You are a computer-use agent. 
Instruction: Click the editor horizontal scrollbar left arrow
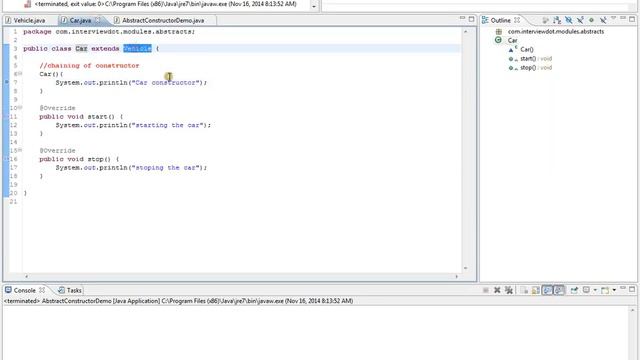point(27,276)
